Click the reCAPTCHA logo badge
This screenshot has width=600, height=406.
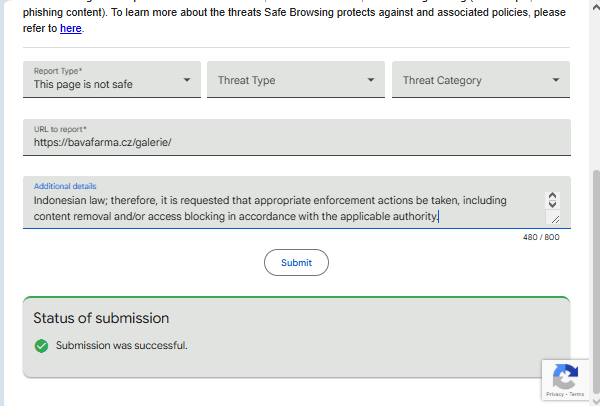pos(565,377)
